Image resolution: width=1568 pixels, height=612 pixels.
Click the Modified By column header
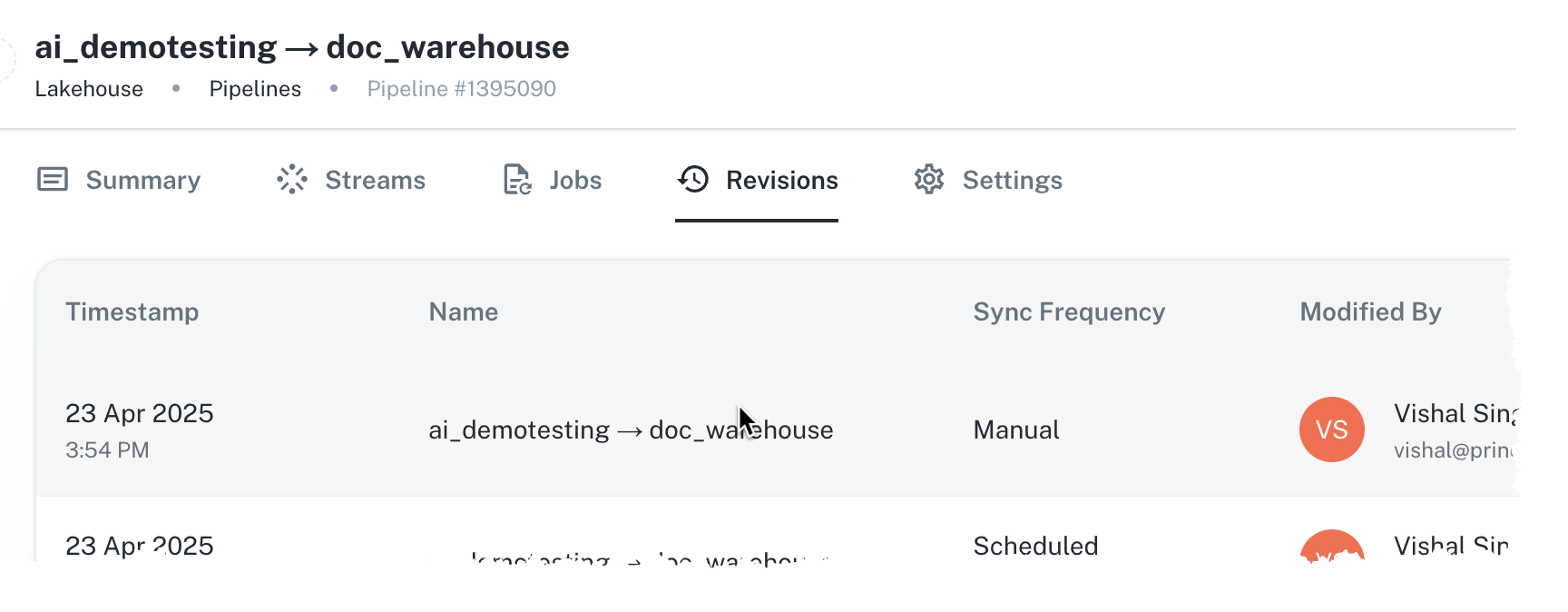1370,312
